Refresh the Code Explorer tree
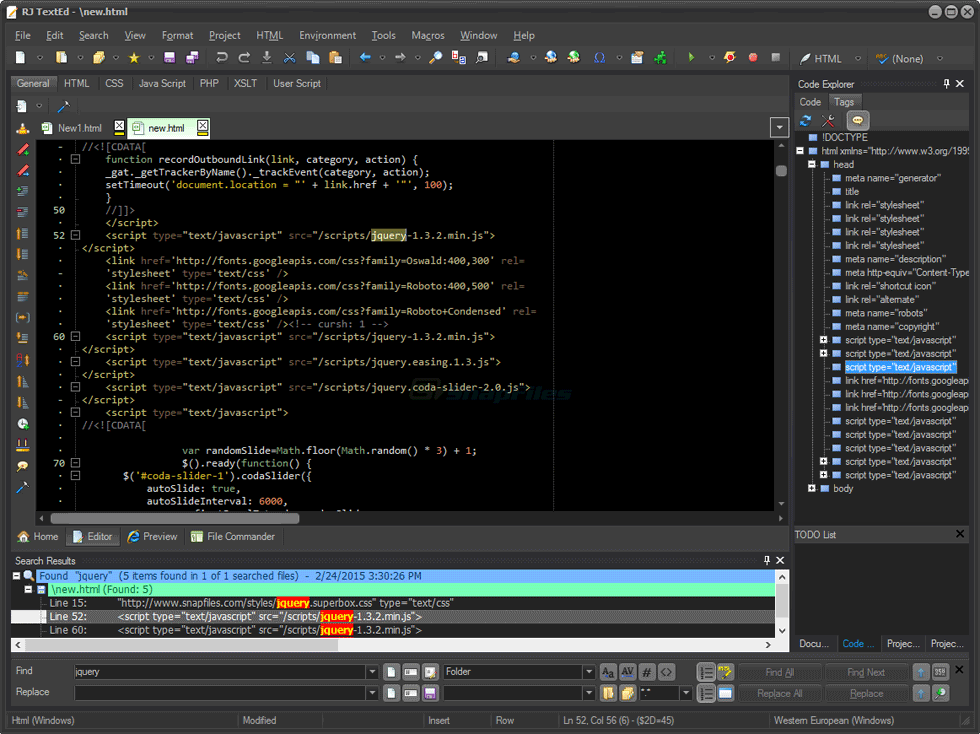 pos(806,121)
